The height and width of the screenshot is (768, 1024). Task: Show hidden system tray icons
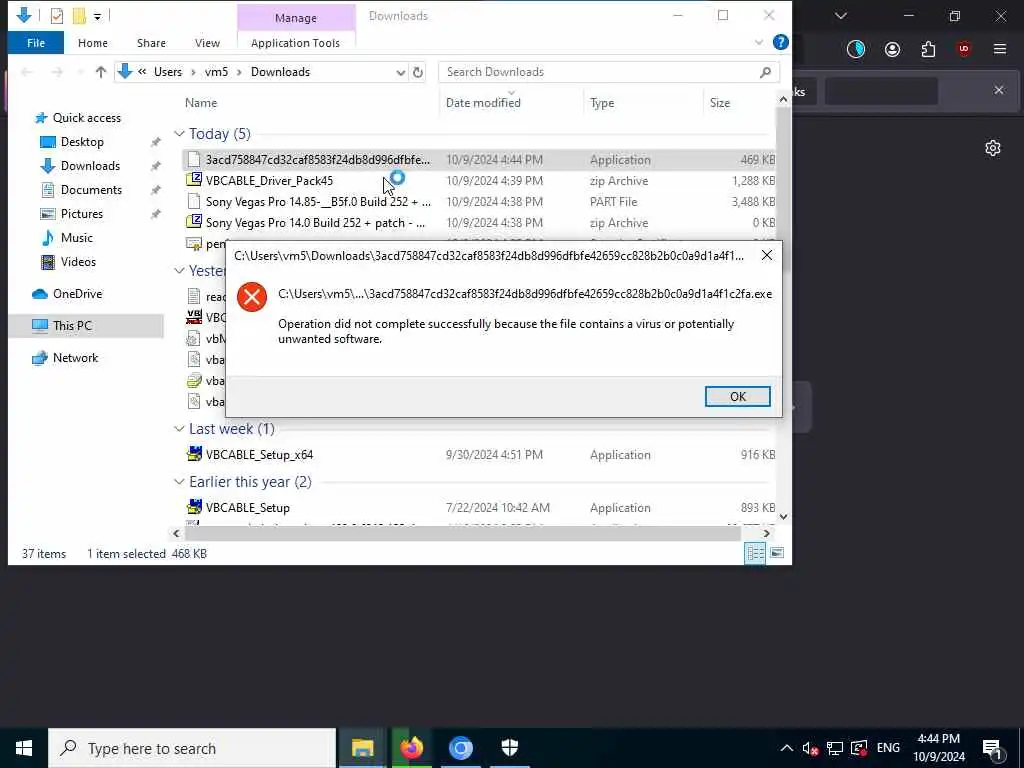coord(786,748)
